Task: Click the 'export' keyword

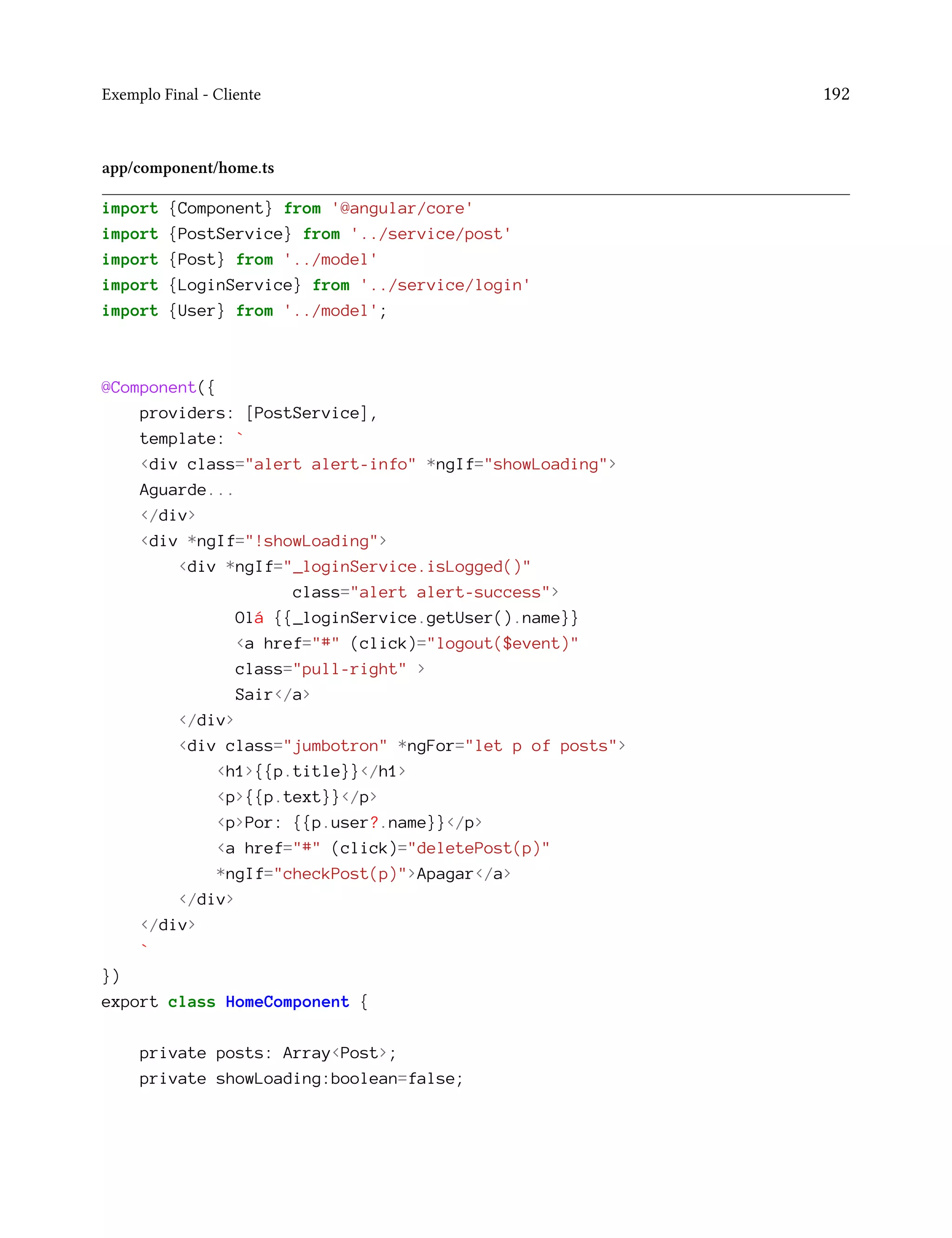Action: (130, 1002)
